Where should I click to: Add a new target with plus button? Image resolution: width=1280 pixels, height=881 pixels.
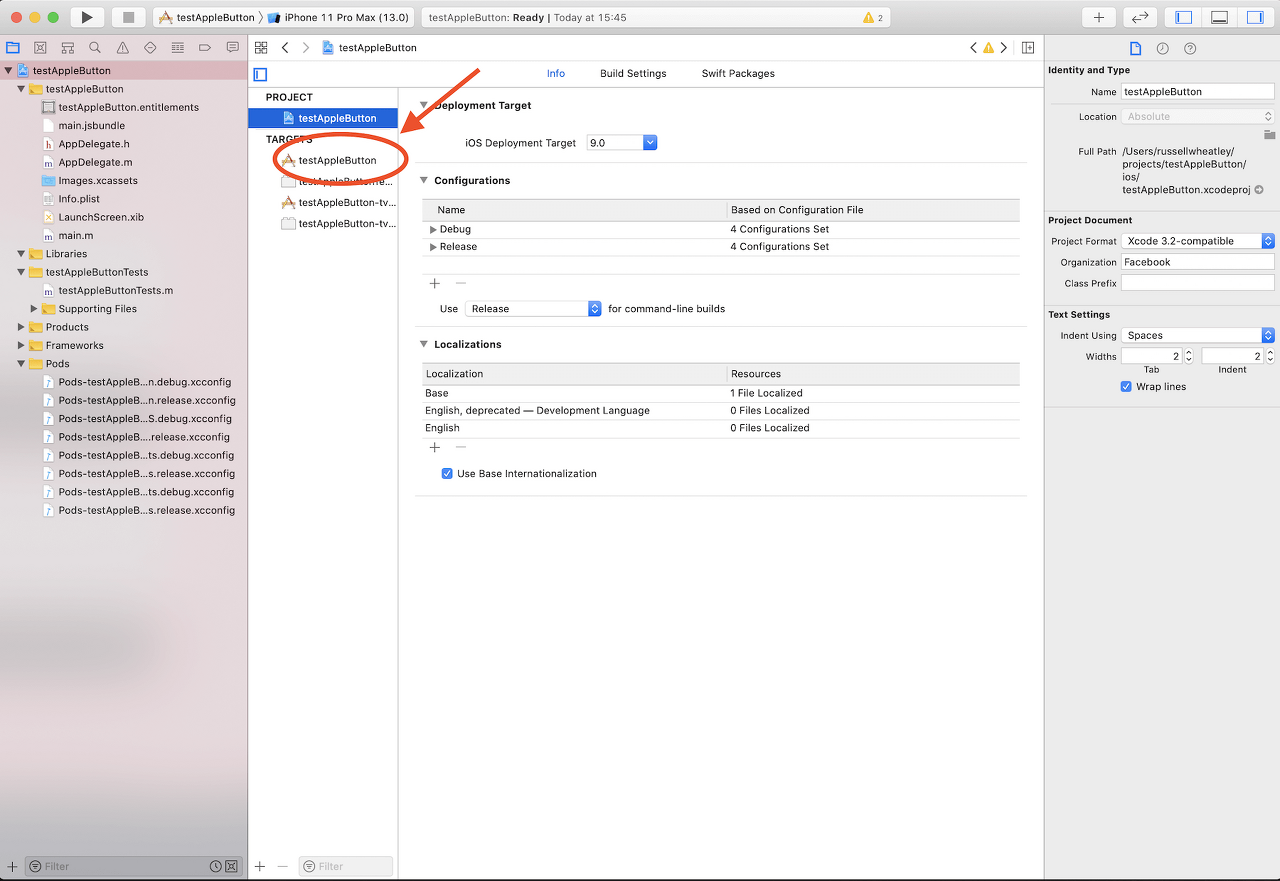(260, 866)
